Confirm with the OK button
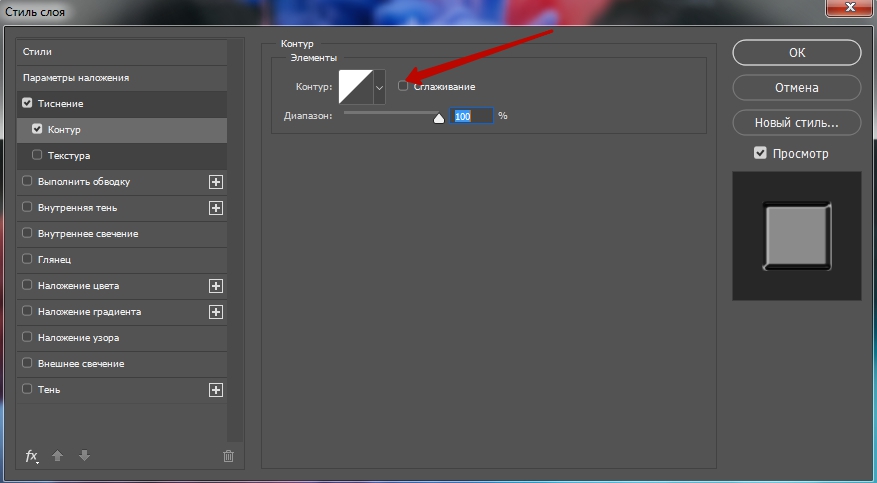Viewport: 877px width, 483px height. (x=796, y=53)
